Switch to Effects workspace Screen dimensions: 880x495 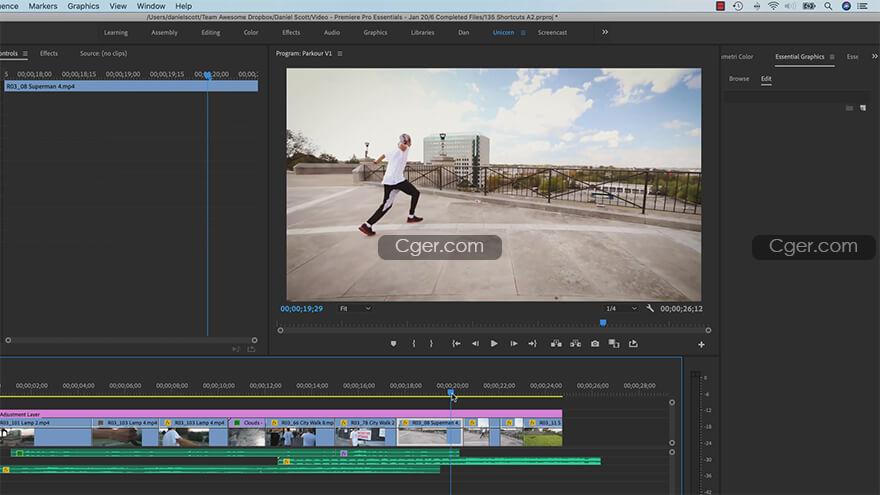tap(291, 33)
